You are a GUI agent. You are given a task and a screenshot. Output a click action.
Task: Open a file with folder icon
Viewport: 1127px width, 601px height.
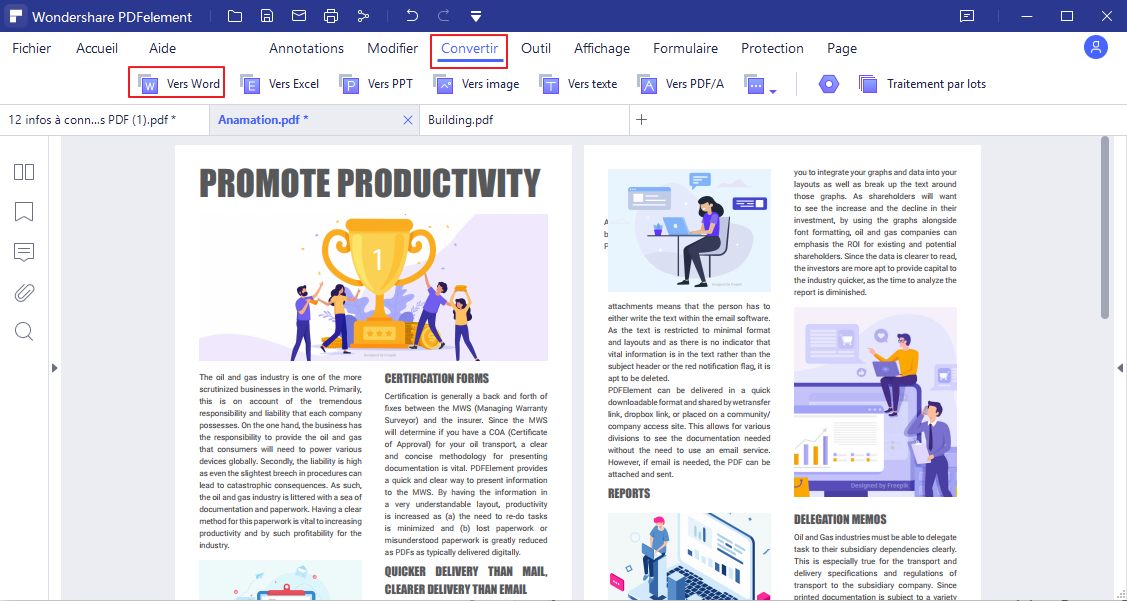pos(234,16)
